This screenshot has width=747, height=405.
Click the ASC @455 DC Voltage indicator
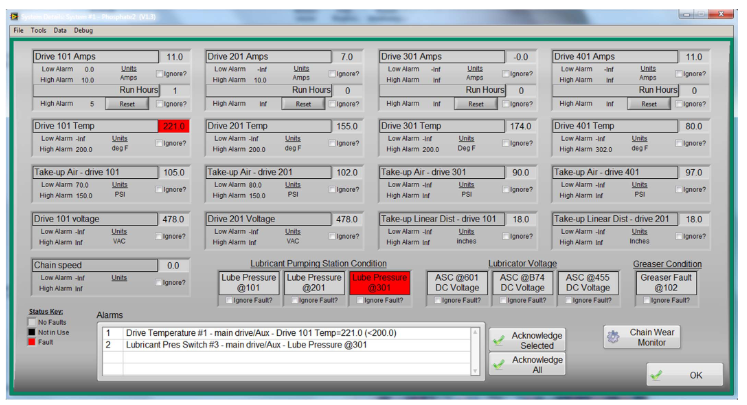588,283
